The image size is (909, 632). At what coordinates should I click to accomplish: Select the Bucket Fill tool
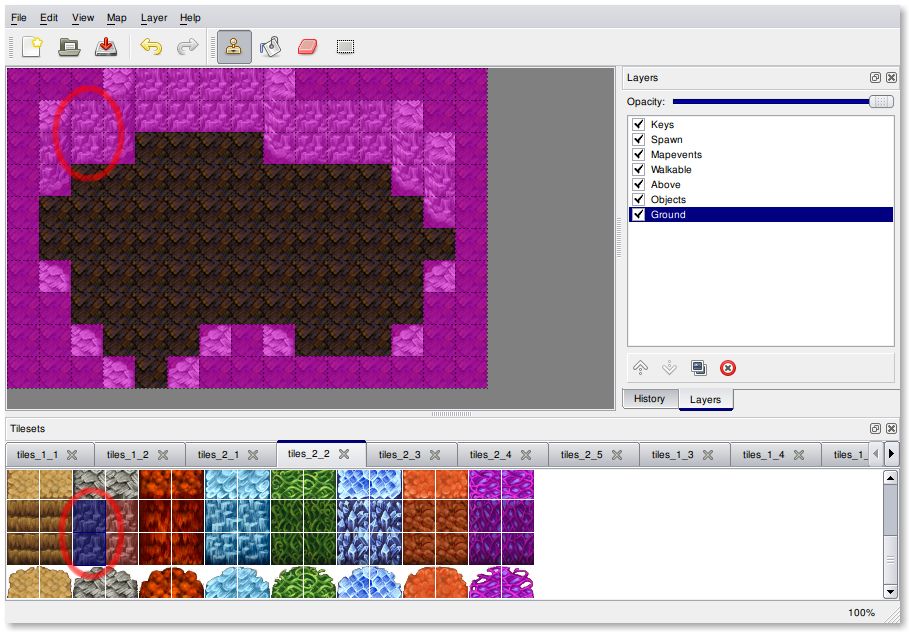pyautogui.click(x=270, y=46)
